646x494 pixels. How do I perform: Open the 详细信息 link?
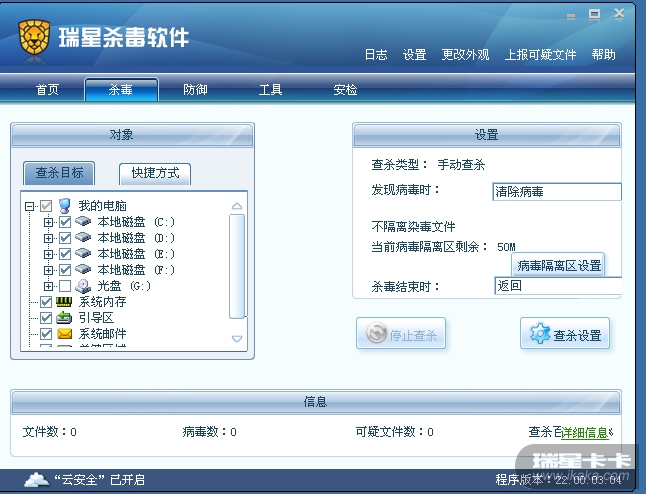[x=585, y=433]
